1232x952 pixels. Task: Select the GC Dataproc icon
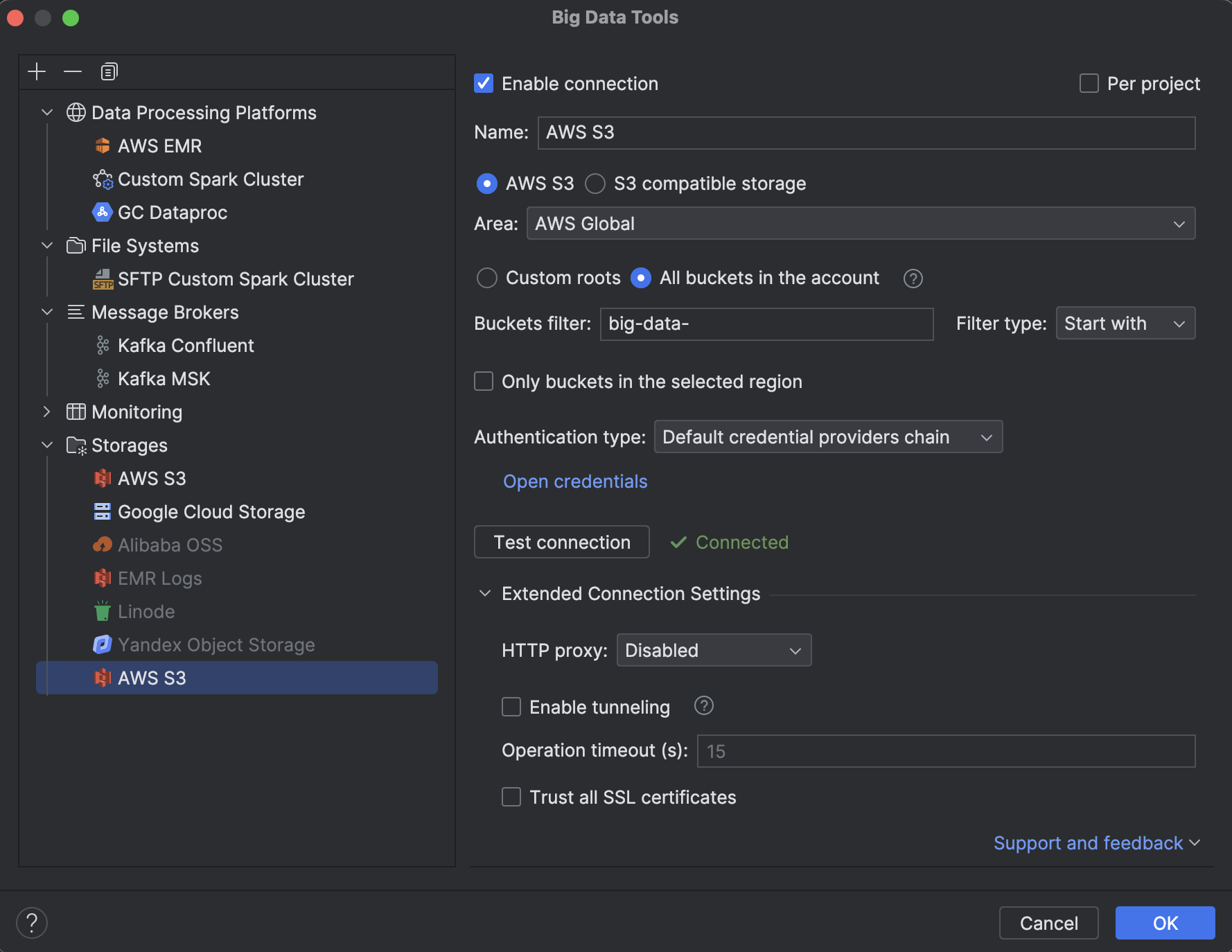click(x=102, y=212)
